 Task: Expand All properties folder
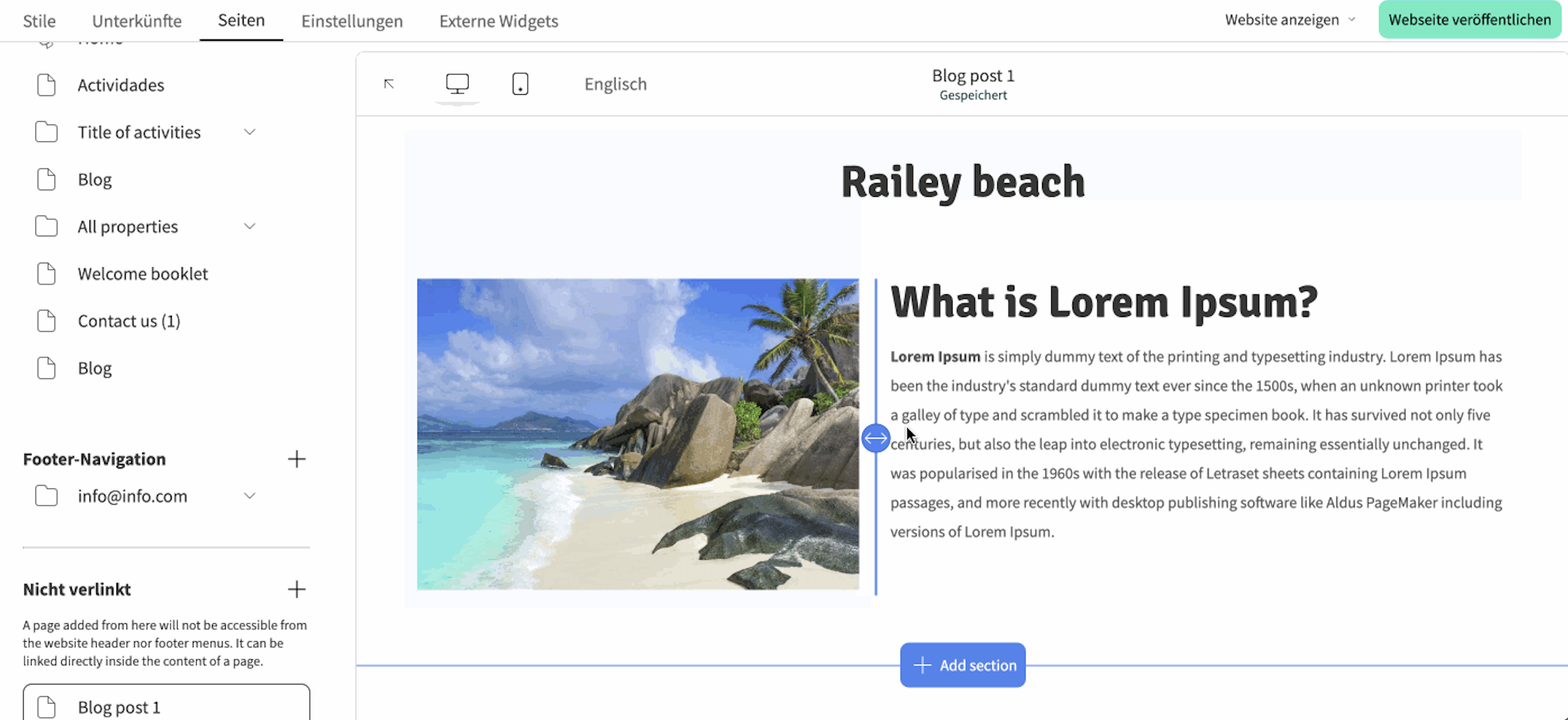click(x=249, y=226)
